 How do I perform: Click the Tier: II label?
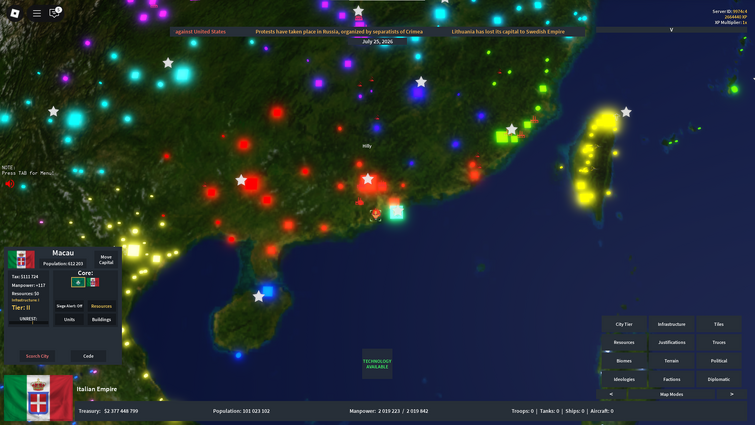click(21, 308)
